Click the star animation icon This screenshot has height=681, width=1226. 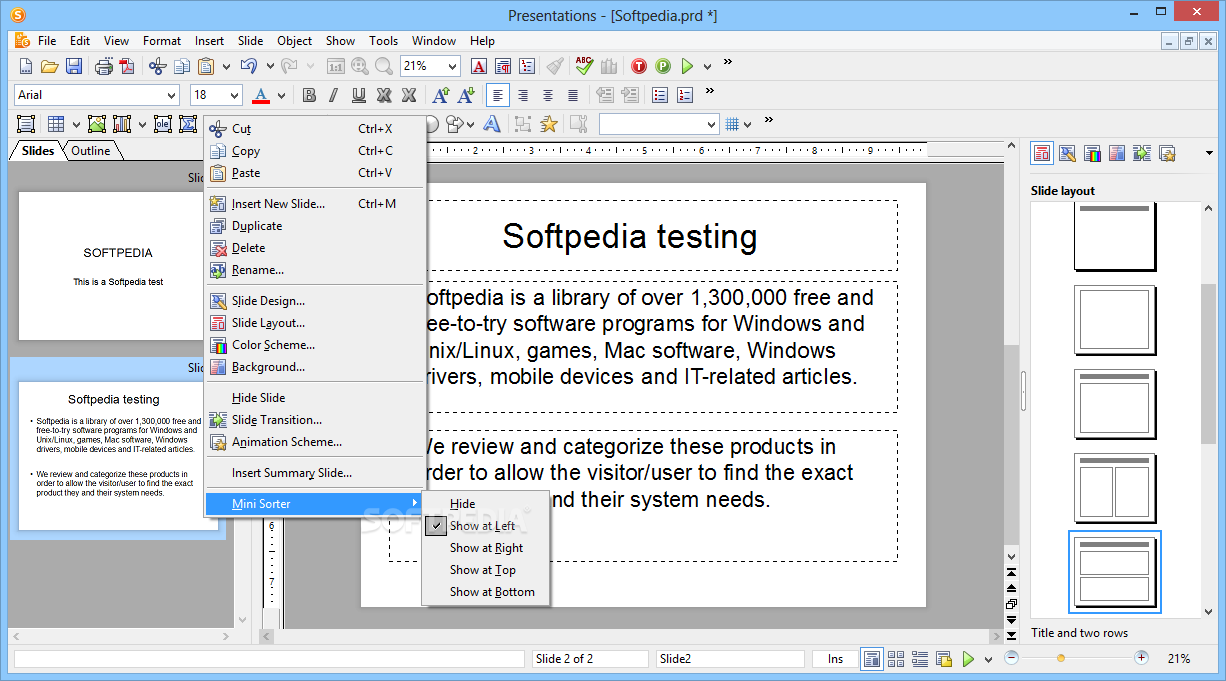coord(549,124)
